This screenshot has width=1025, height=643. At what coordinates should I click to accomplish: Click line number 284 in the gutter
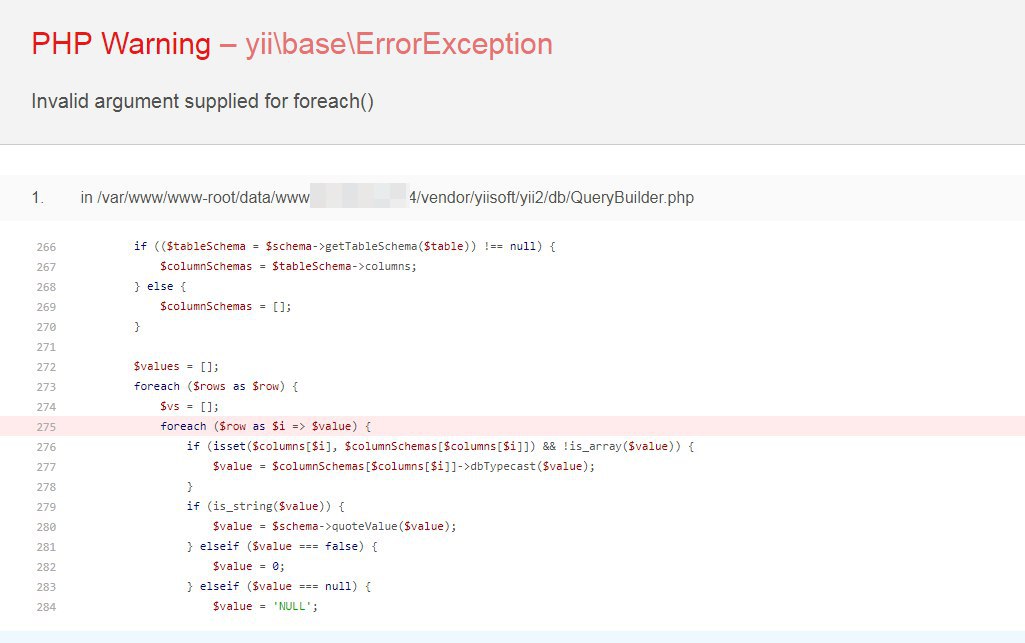coord(46,607)
